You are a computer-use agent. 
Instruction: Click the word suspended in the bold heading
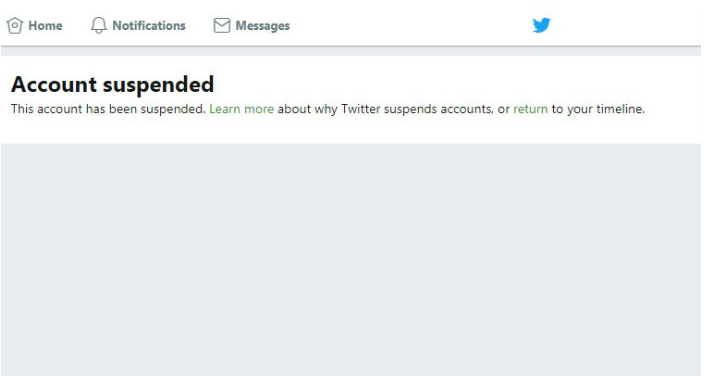[158, 86]
